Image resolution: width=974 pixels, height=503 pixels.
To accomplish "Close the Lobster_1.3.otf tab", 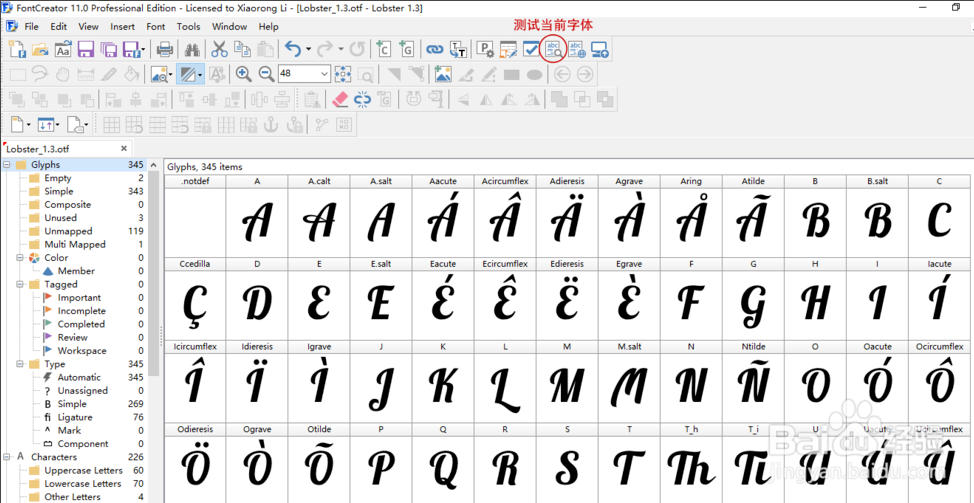I will pyautogui.click(x=124, y=149).
